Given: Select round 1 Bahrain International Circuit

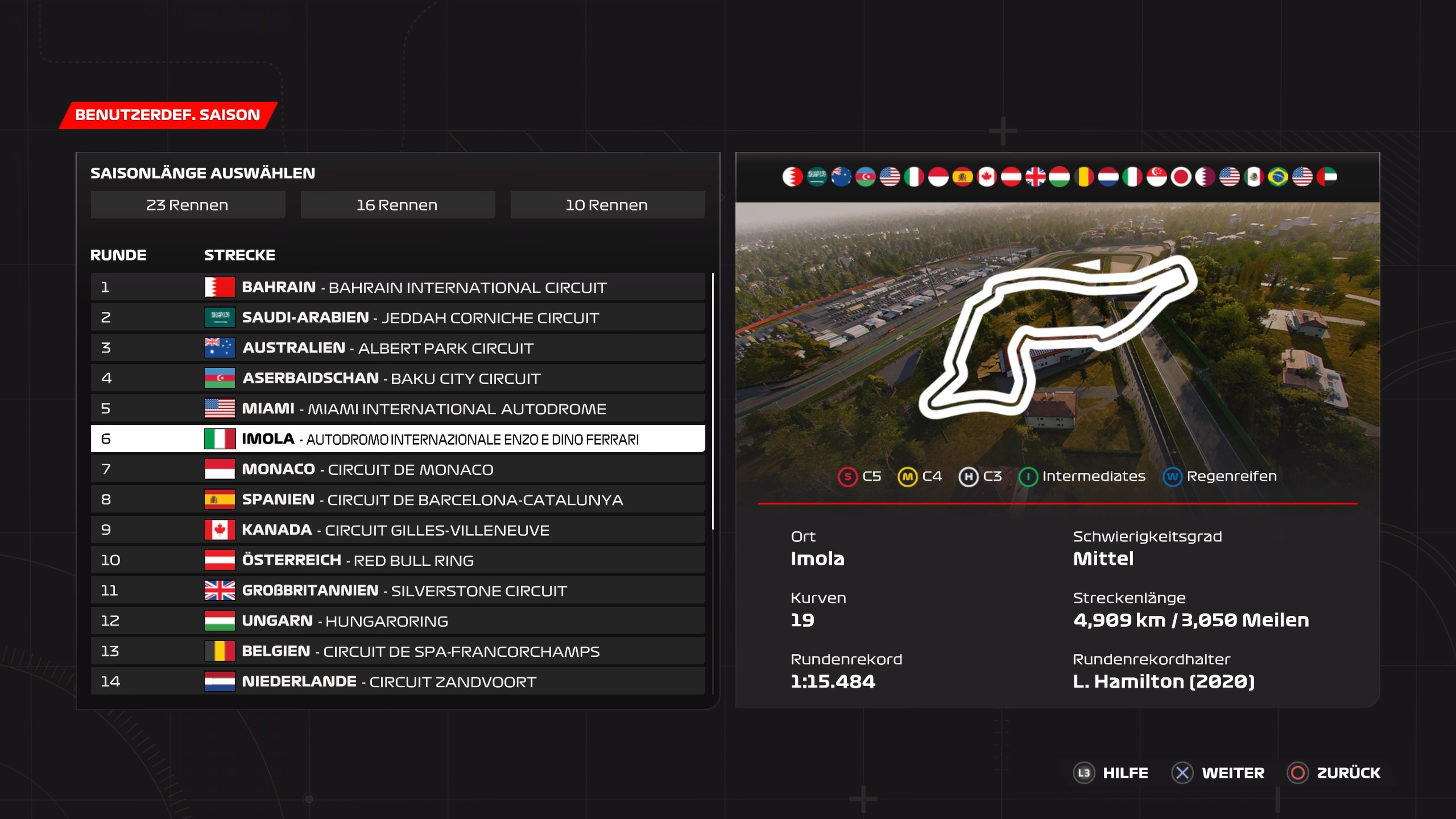Looking at the screenshot, I should 398,287.
